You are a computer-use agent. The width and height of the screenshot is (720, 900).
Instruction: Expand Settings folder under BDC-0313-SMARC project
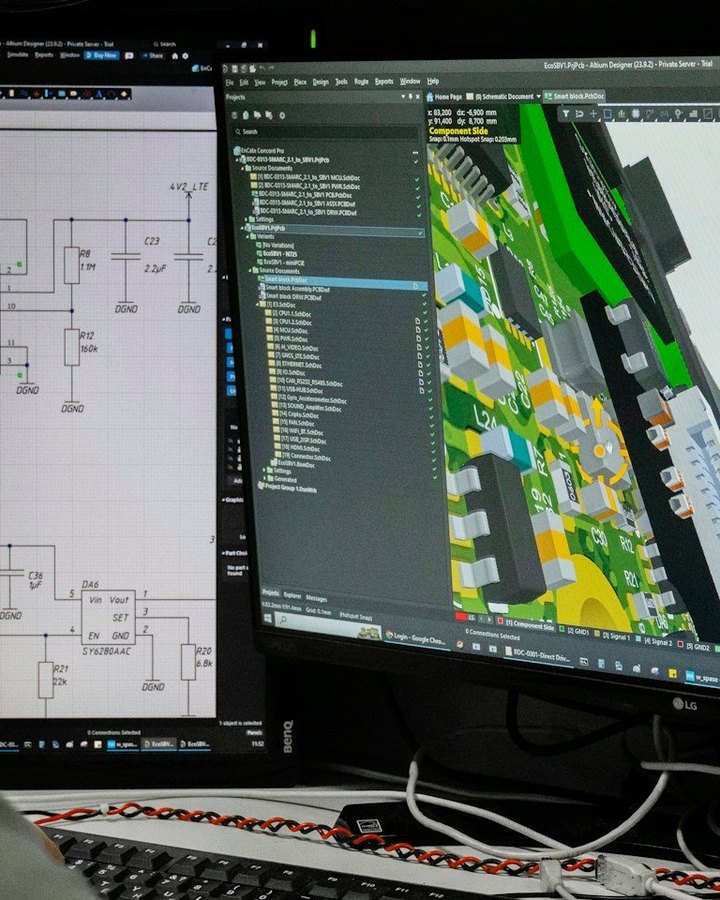tap(247, 219)
